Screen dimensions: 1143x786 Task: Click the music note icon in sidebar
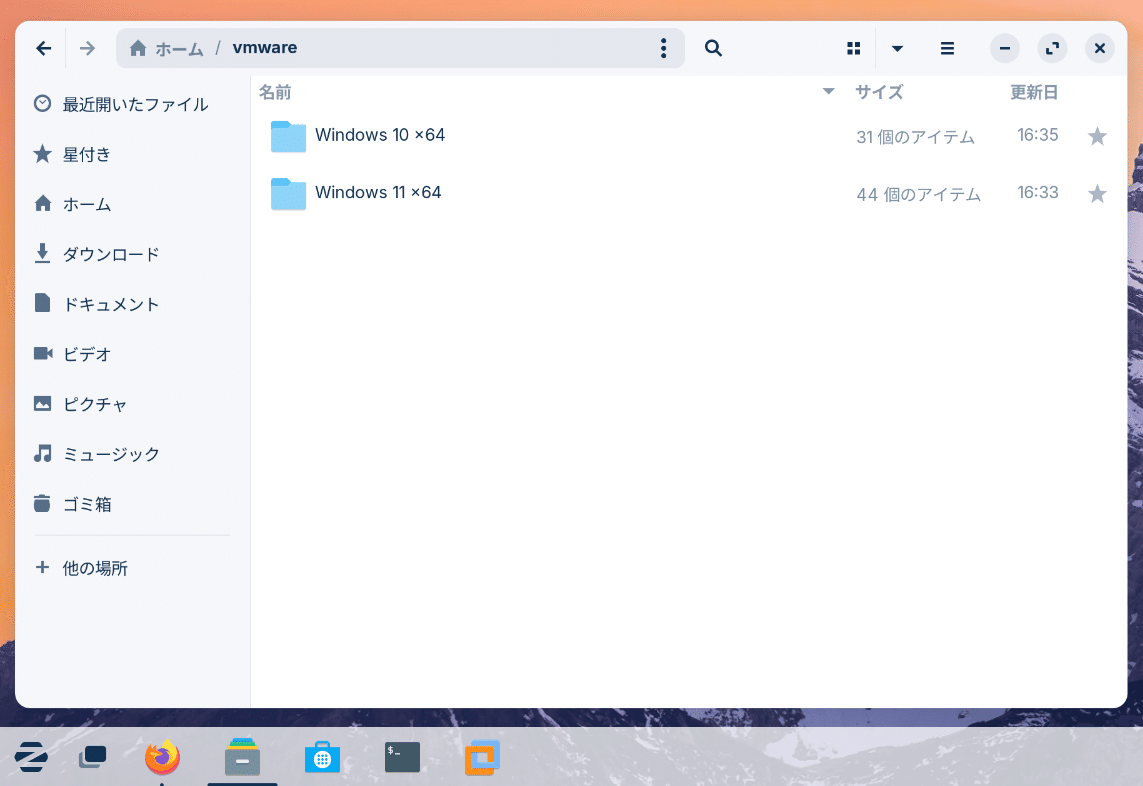(x=42, y=454)
